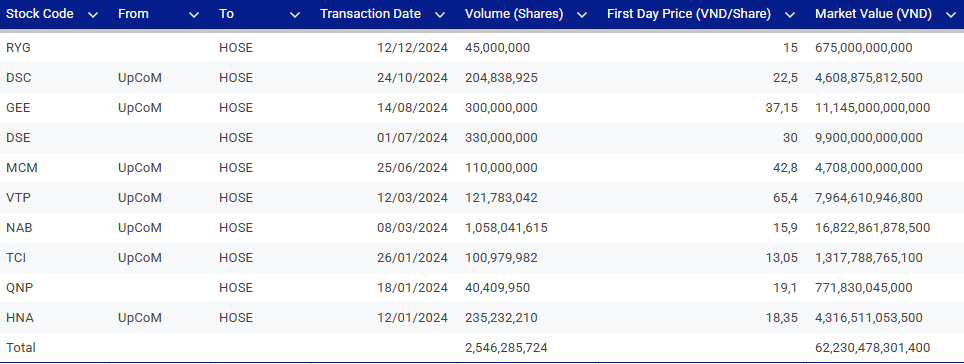Select stock code RYG

tap(18, 48)
